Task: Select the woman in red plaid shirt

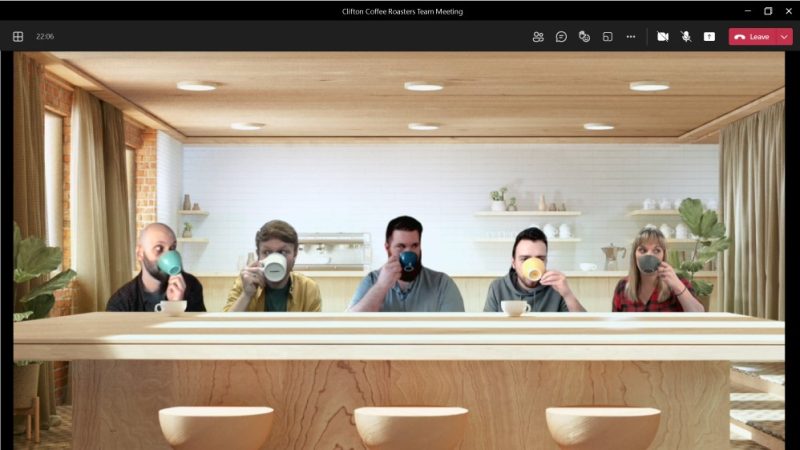Action: [647, 272]
